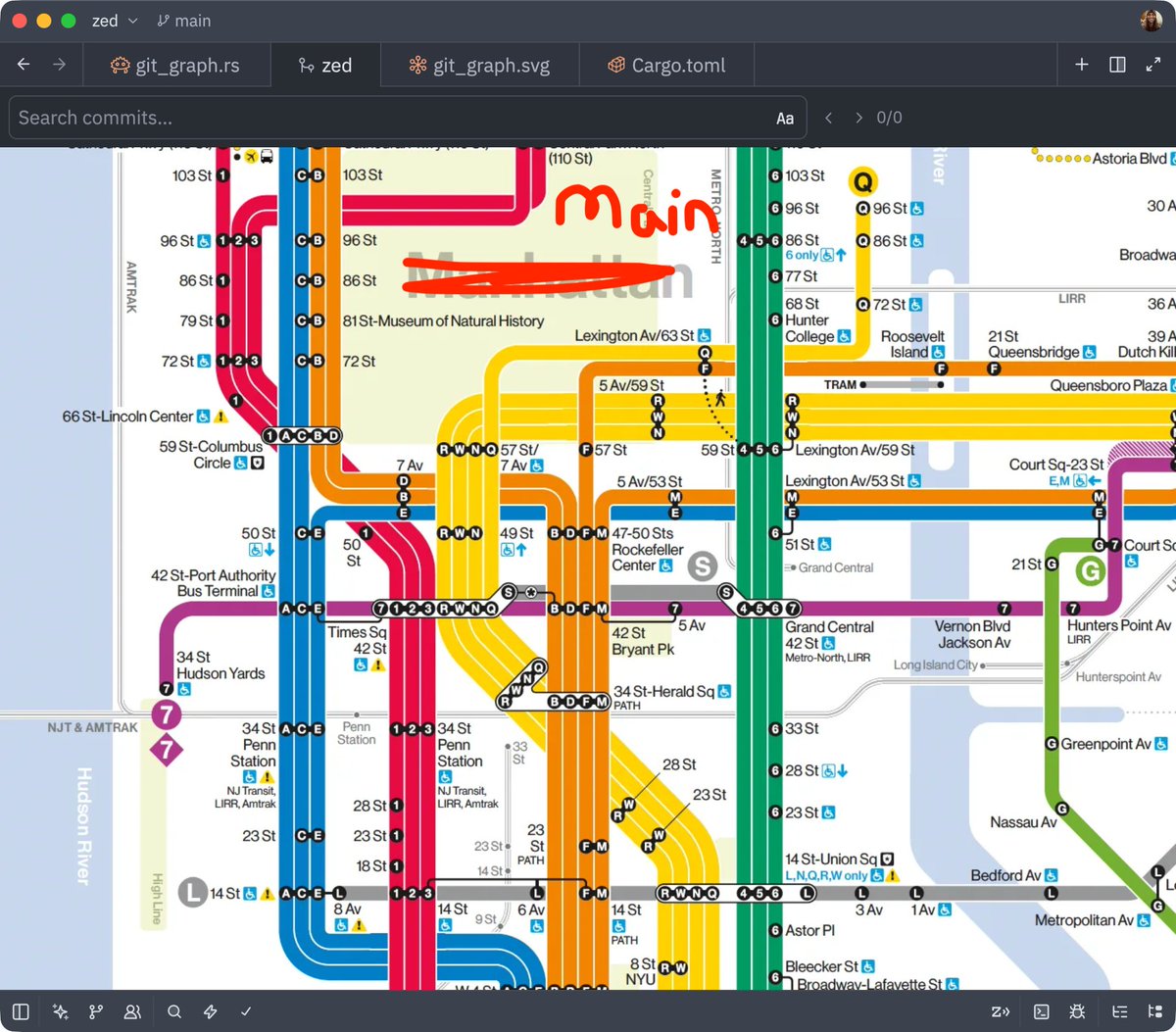The height and width of the screenshot is (1032, 1176).
Task: Toggle case-sensitive Aa search option
Action: pos(785,118)
